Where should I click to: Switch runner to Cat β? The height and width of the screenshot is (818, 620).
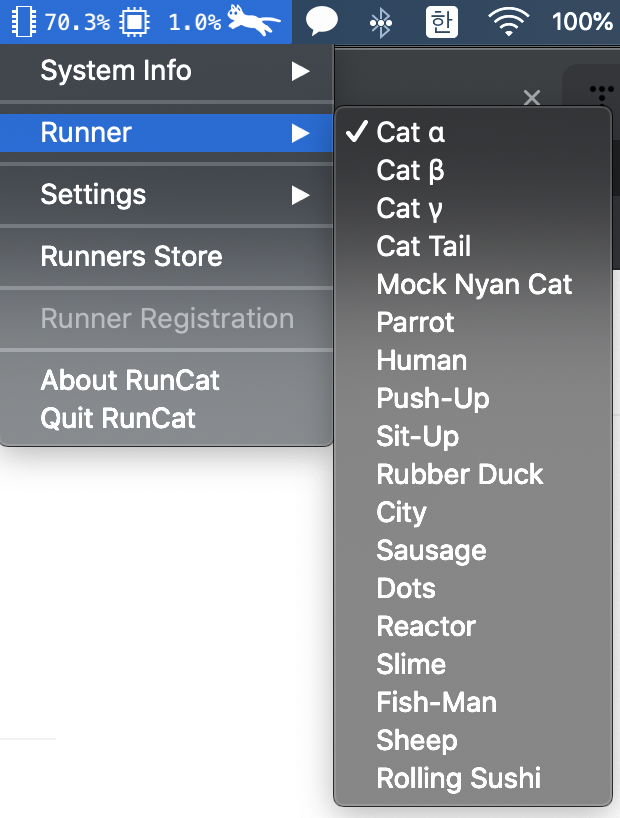click(x=473, y=170)
